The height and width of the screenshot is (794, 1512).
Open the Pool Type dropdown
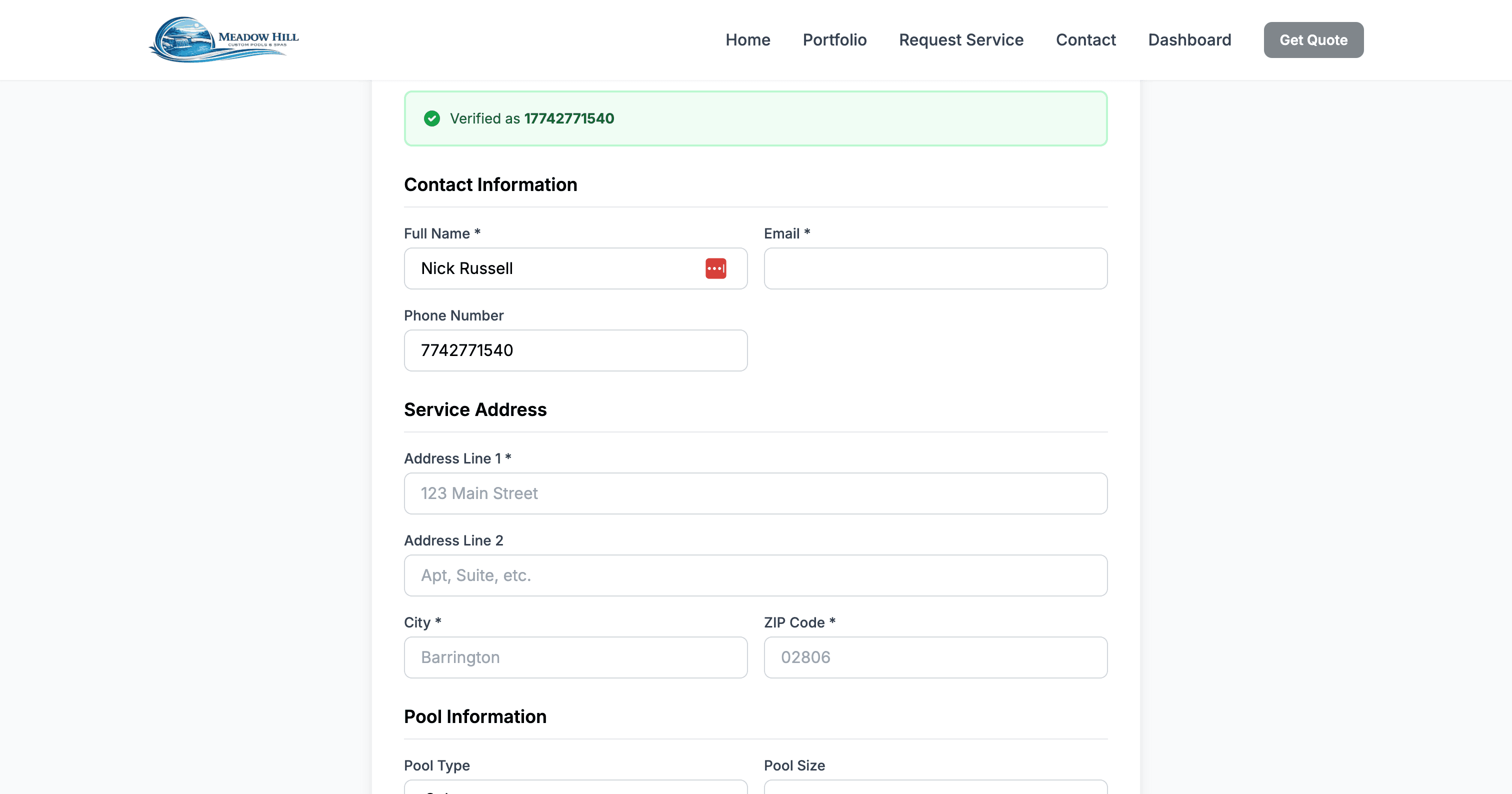[x=575, y=789]
